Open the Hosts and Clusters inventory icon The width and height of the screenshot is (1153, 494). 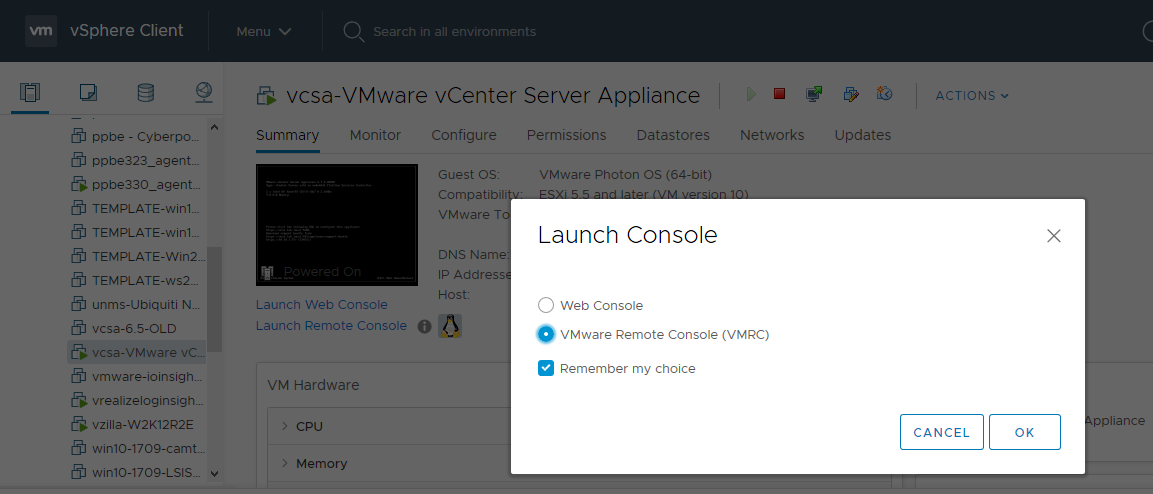coord(30,93)
